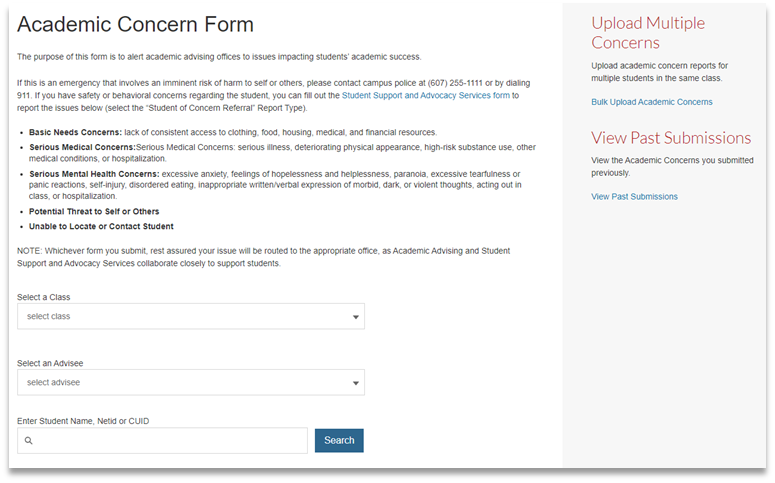Follow the Bulk Upload Academic Concerns link
This screenshot has height=483, width=775.
(651, 102)
